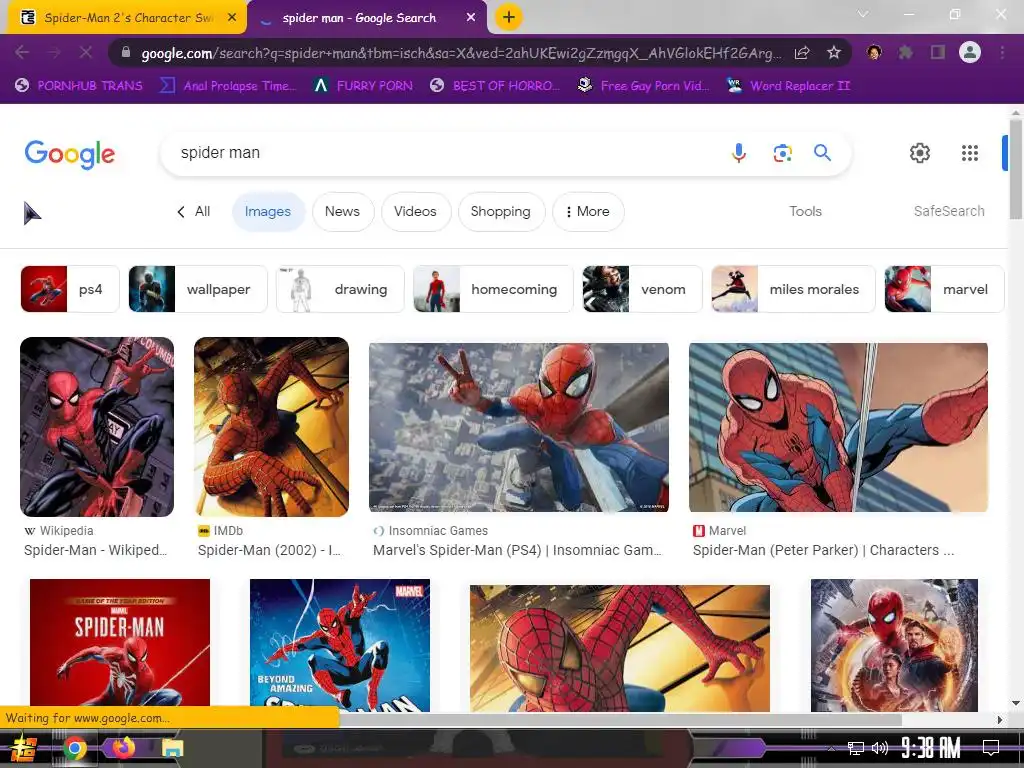Bookmark this page with the star icon

(x=833, y=53)
